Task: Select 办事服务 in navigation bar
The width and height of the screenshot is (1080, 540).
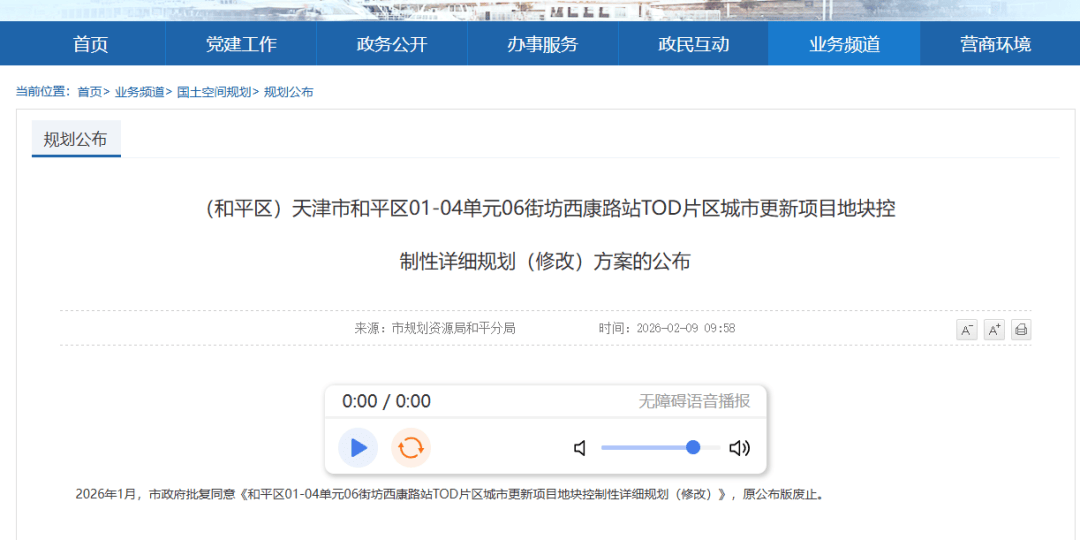Action: point(542,44)
